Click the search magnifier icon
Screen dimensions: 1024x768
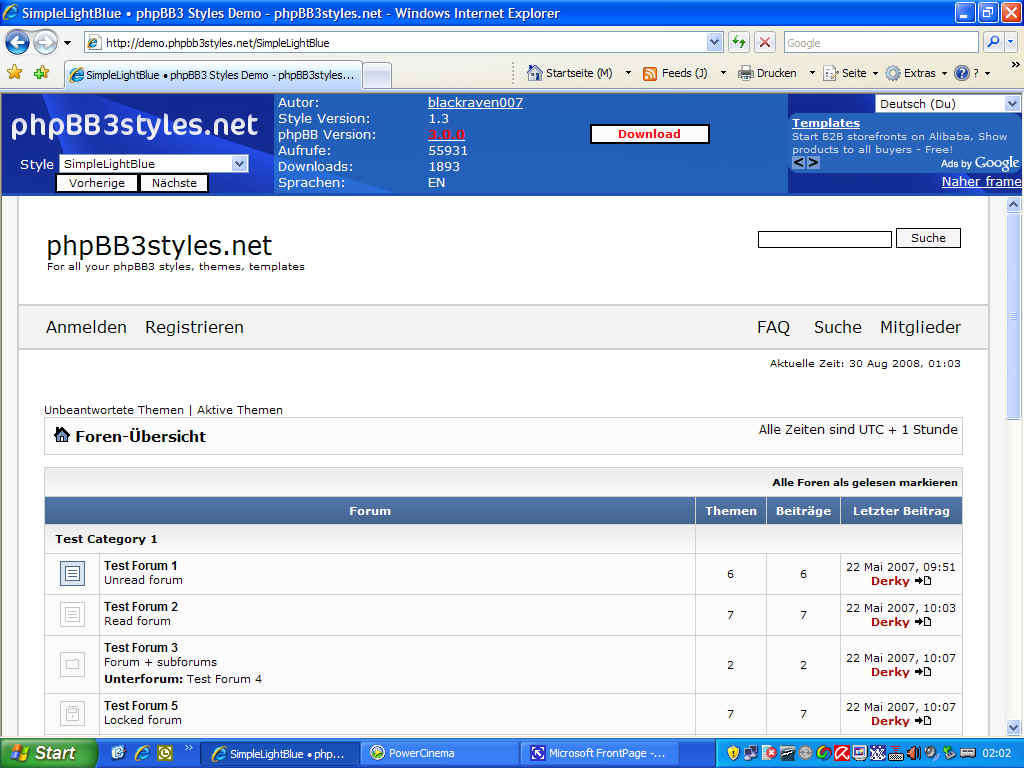pyautogui.click(x=993, y=42)
